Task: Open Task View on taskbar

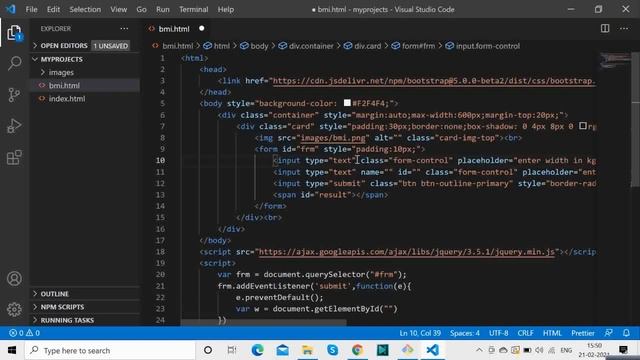Action: pyautogui.click(x=232, y=350)
